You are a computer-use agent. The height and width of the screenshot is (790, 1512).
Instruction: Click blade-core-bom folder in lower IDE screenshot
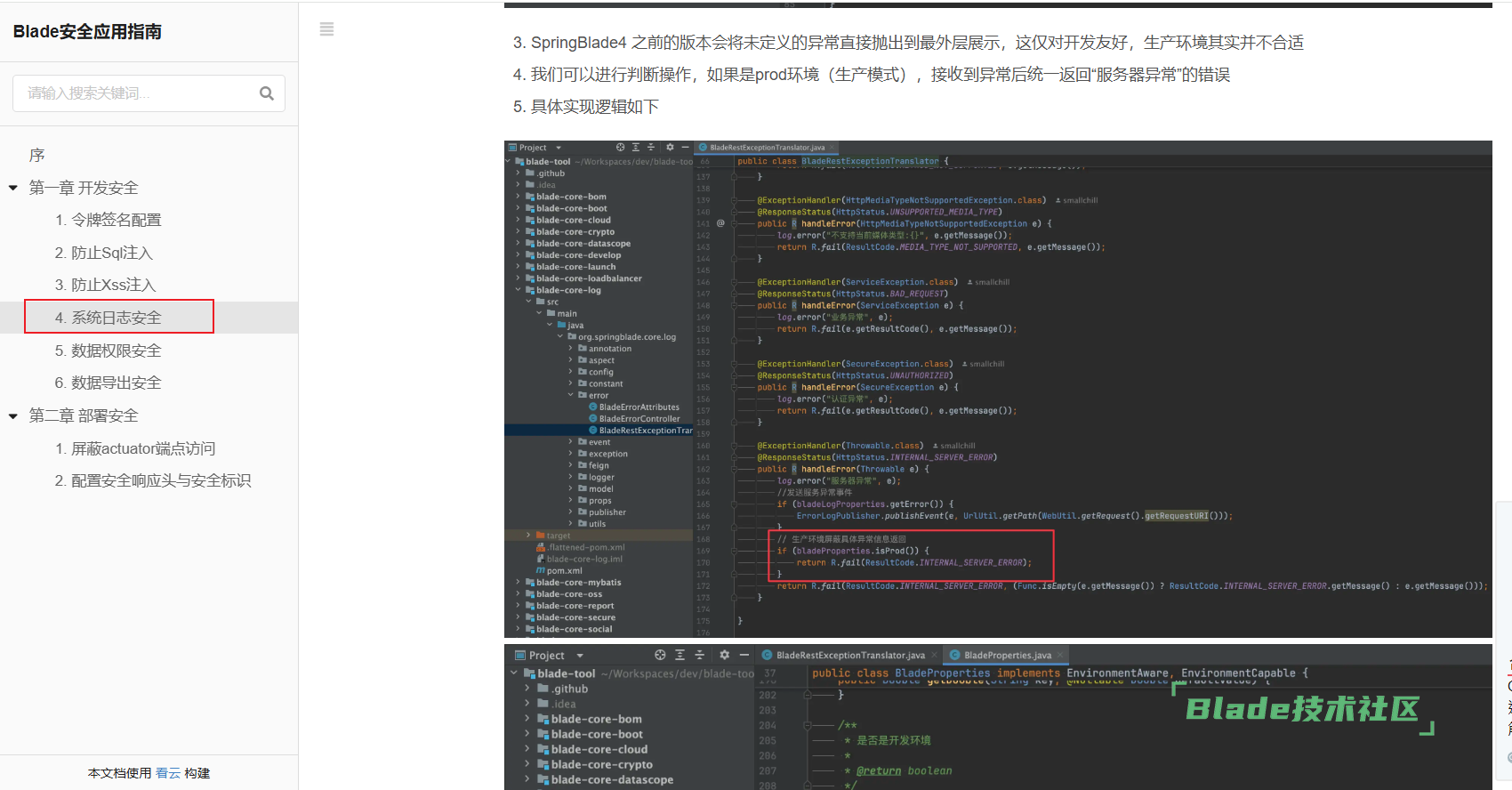tap(596, 719)
